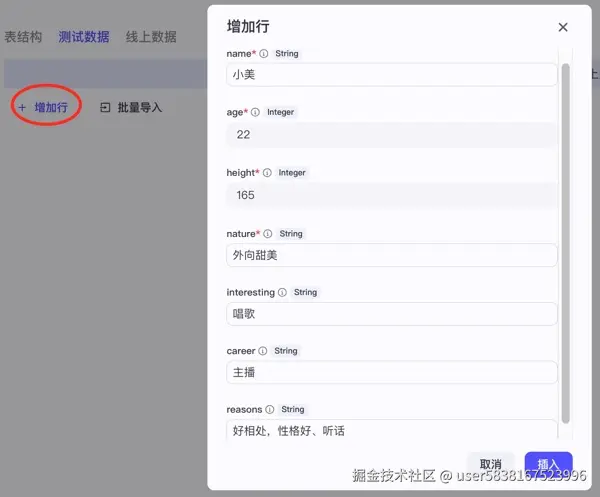Viewport: 600px width, 497px height.
Task: Focus the nature field with 外向甜美
Action: (x=391, y=255)
